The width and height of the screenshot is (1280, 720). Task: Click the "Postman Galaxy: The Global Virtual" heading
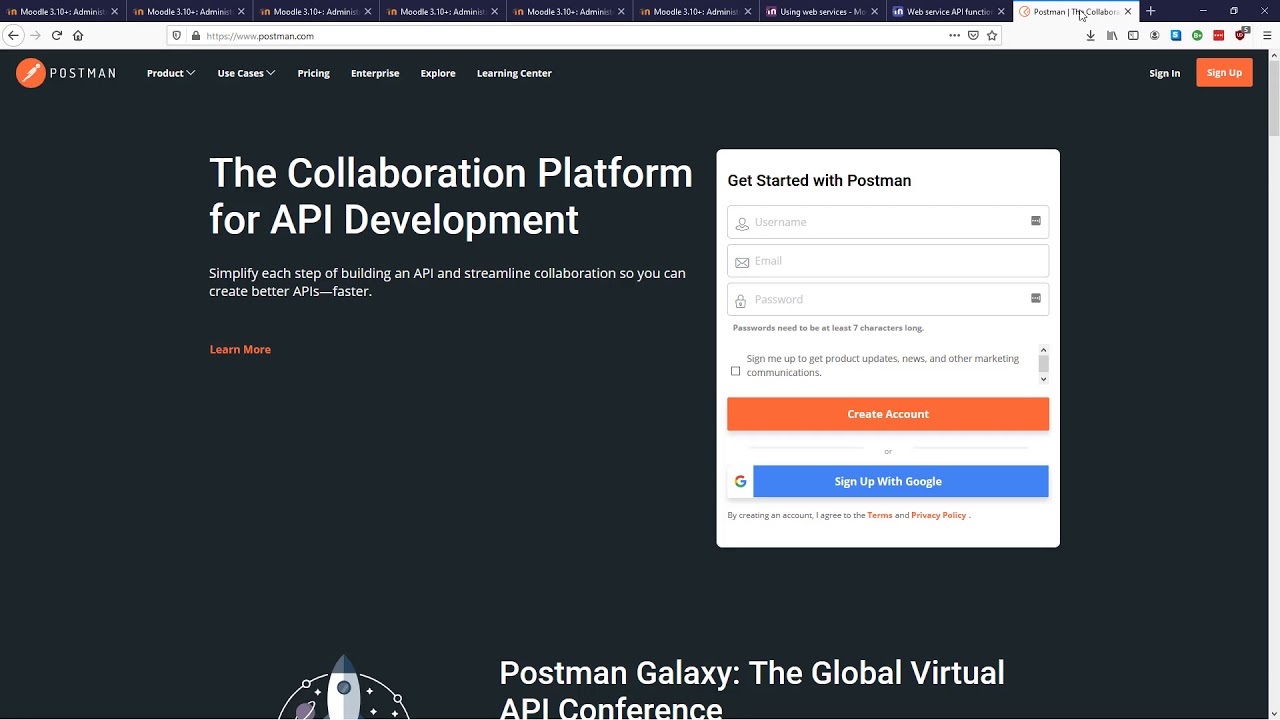pyautogui.click(x=752, y=673)
